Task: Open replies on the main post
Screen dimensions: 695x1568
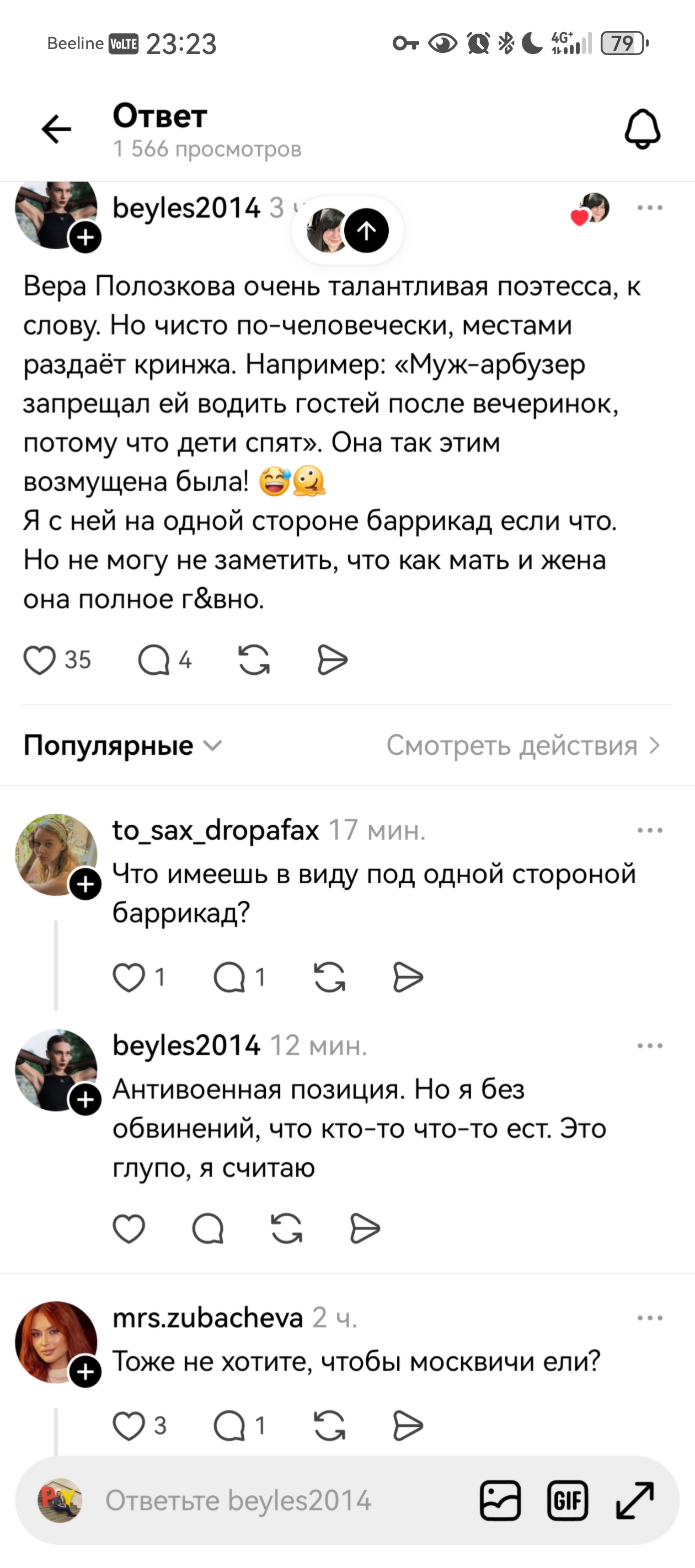Action: click(154, 660)
